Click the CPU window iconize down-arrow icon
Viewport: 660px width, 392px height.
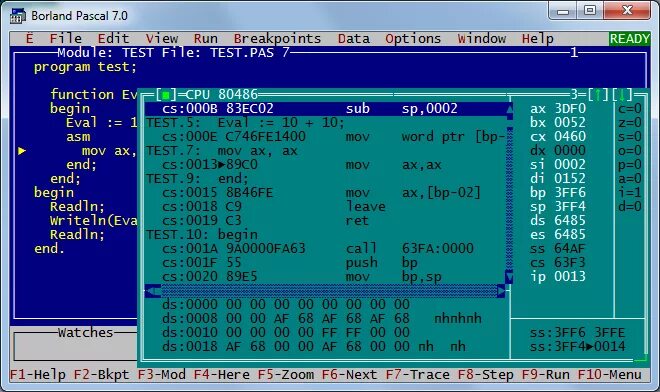point(622,95)
